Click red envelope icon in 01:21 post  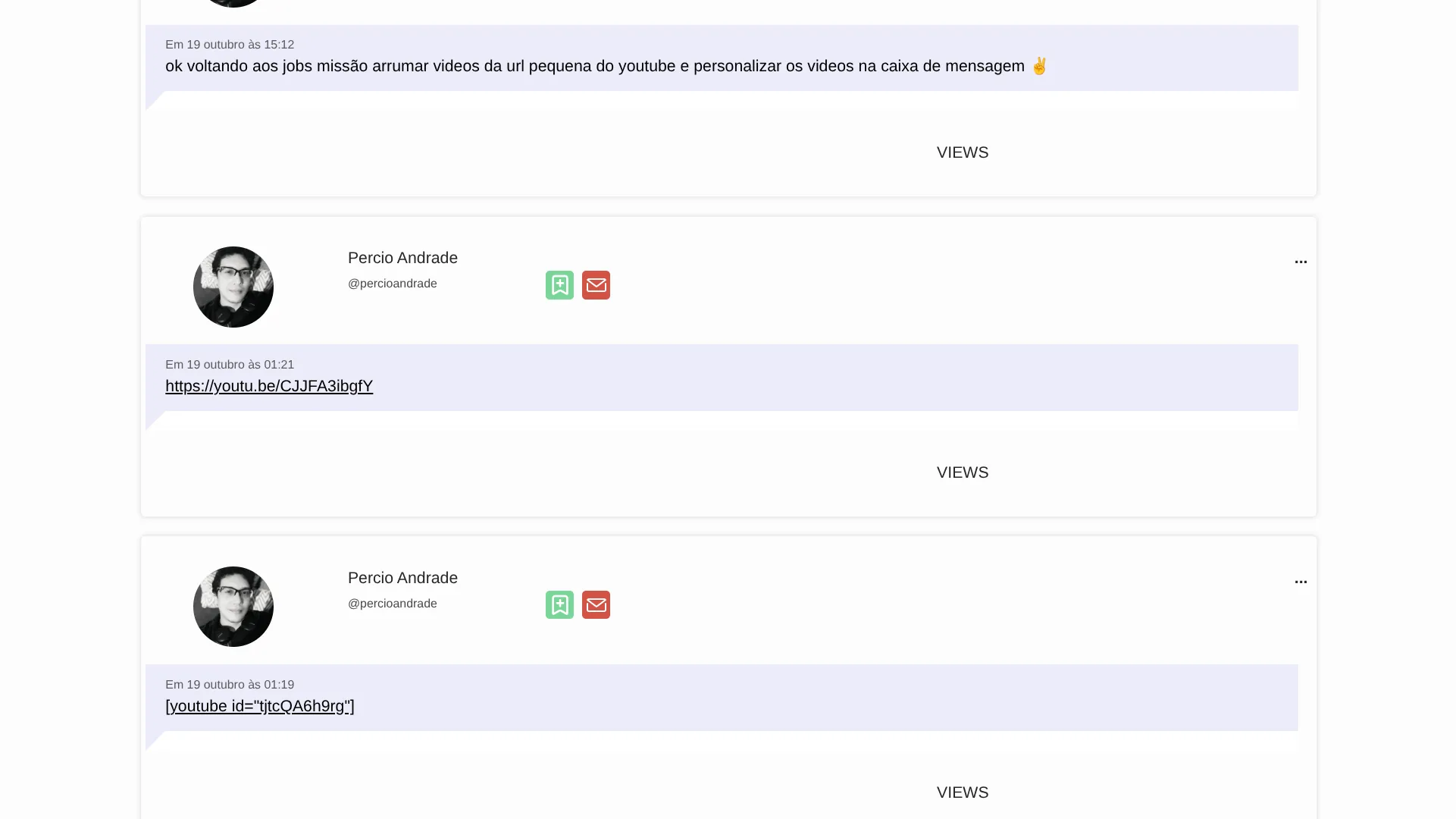596,285
